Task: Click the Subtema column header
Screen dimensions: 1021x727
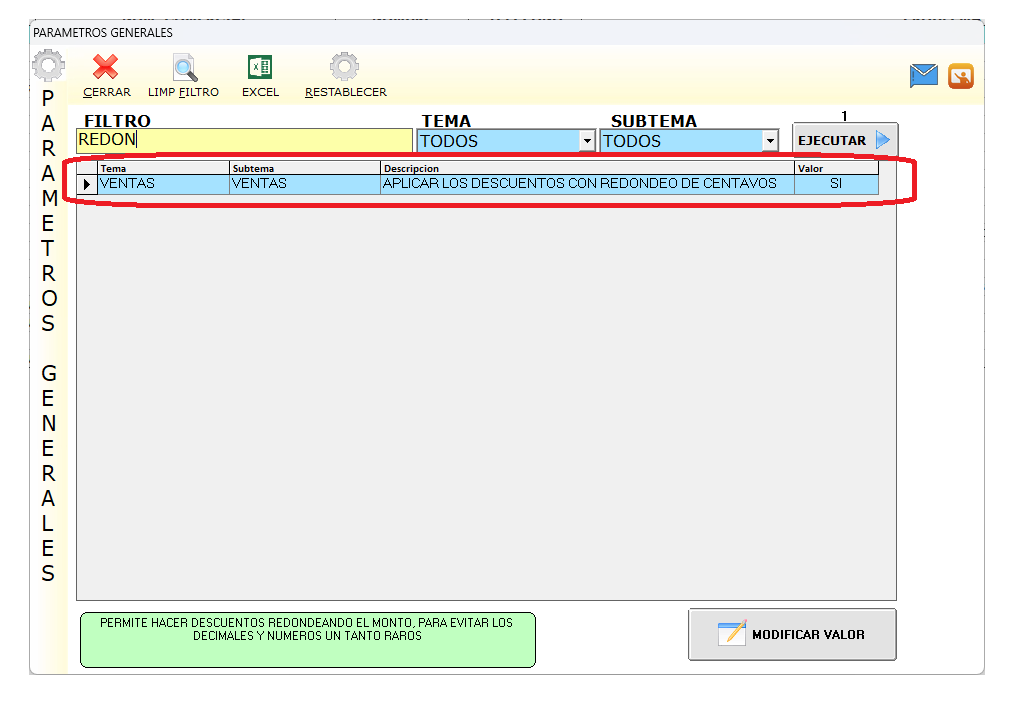Action: pos(304,168)
